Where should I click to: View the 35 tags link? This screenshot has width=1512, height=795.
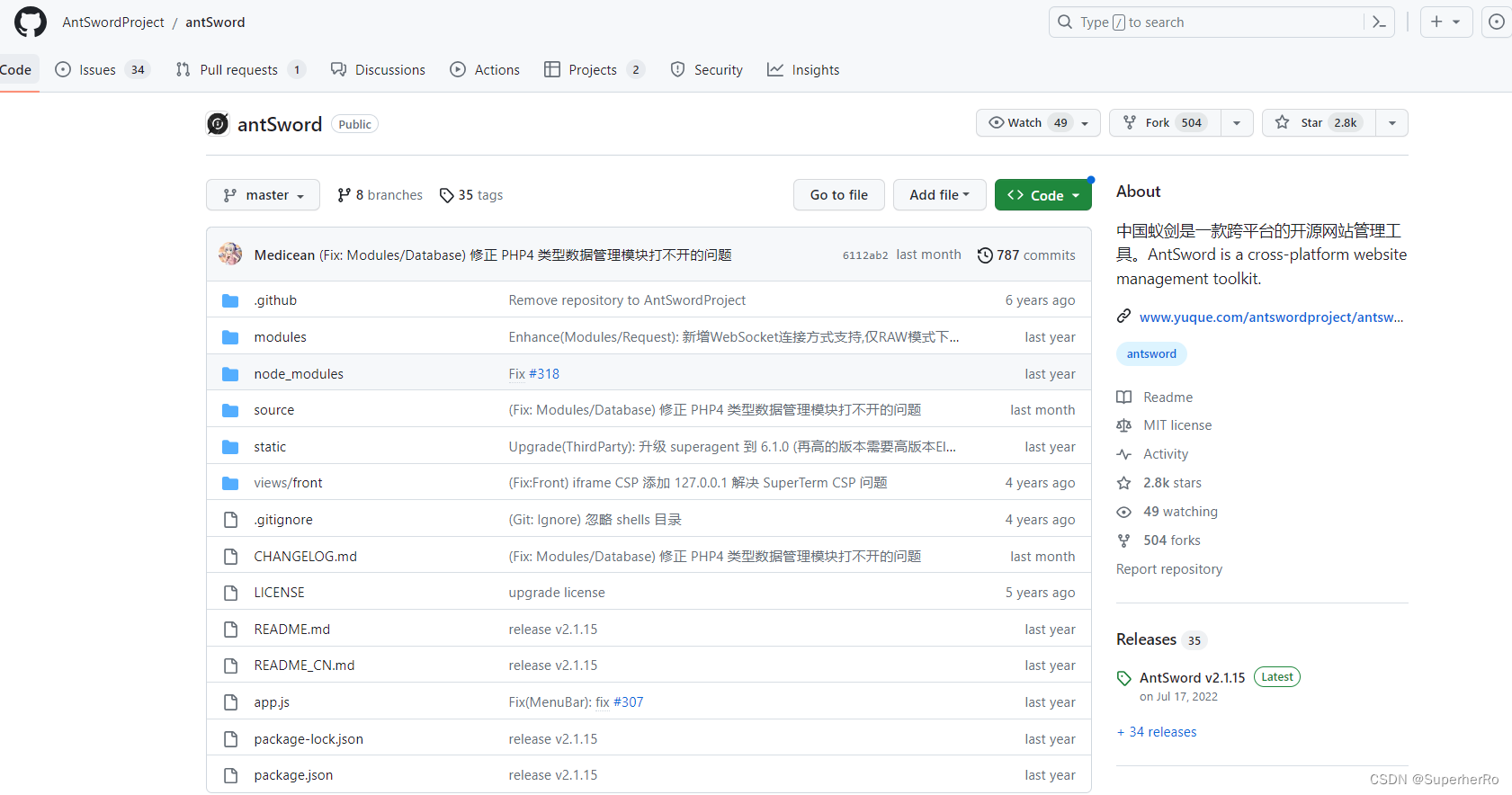pos(471,195)
